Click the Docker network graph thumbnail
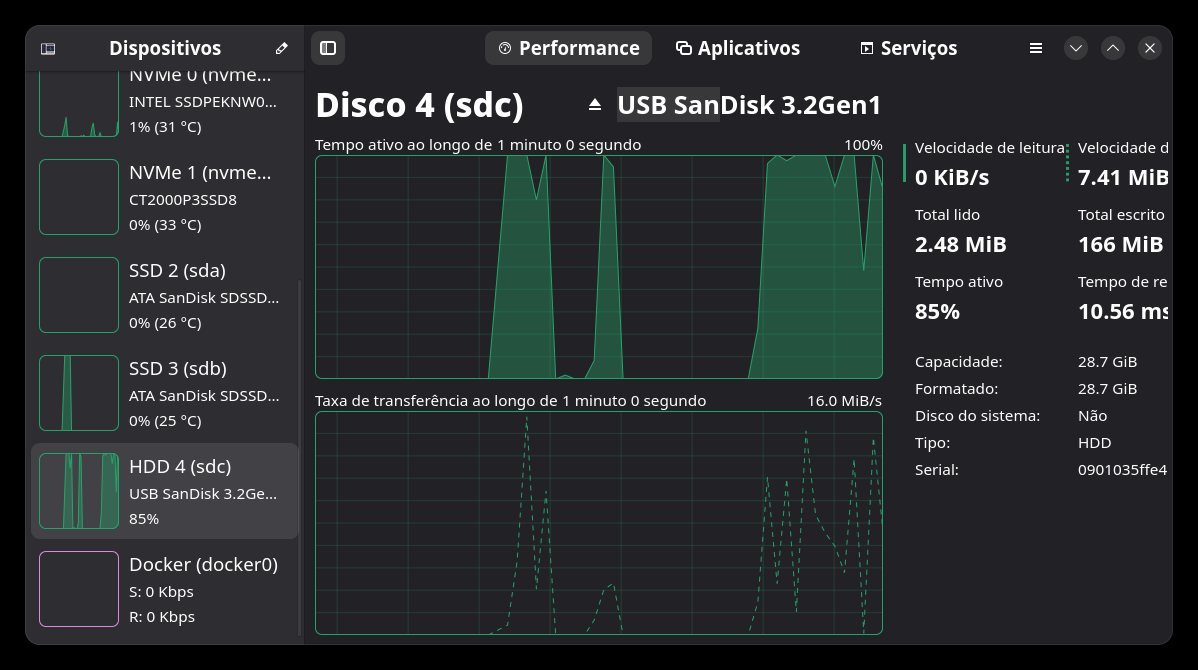 (x=79, y=589)
